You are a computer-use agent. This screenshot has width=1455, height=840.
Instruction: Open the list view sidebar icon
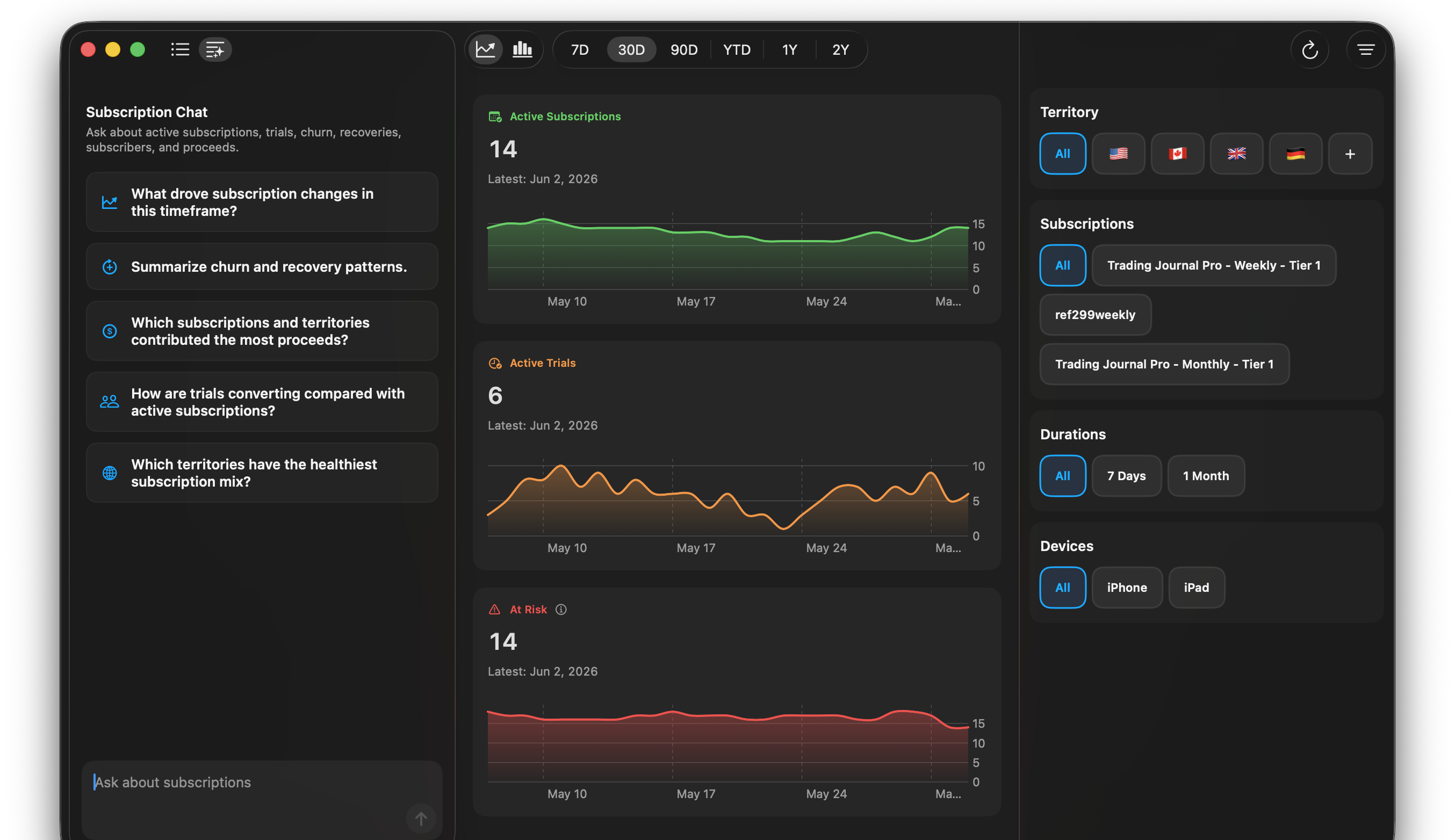tap(179, 49)
